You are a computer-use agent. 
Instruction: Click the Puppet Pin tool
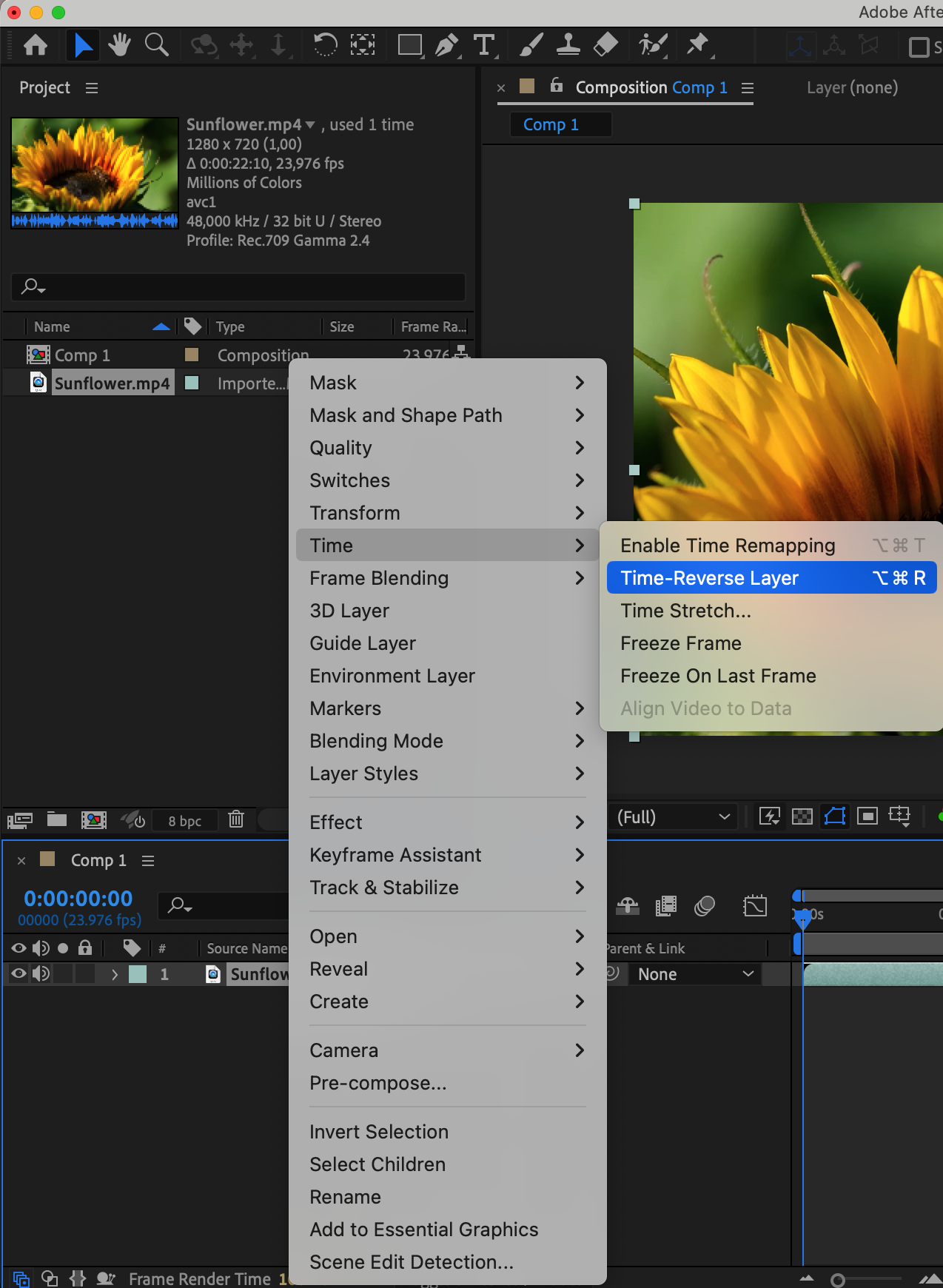tap(697, 45)
